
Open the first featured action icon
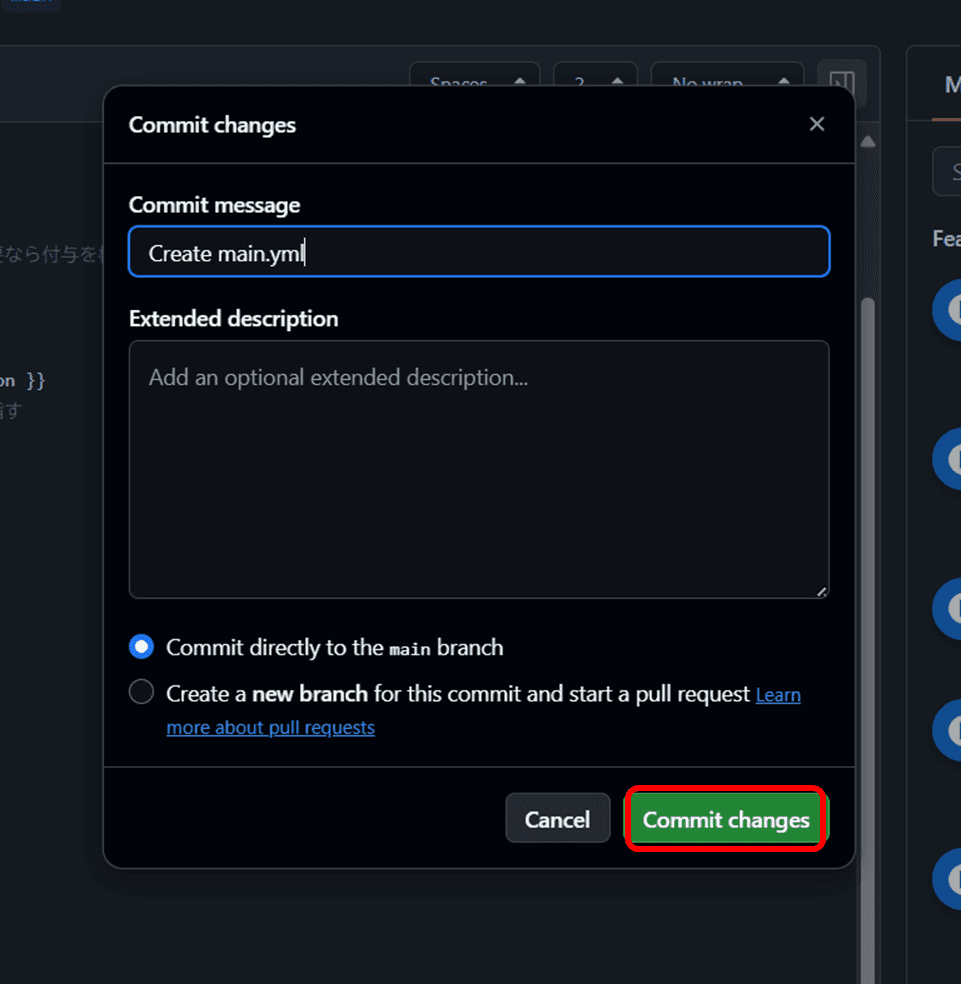point(950,310)
